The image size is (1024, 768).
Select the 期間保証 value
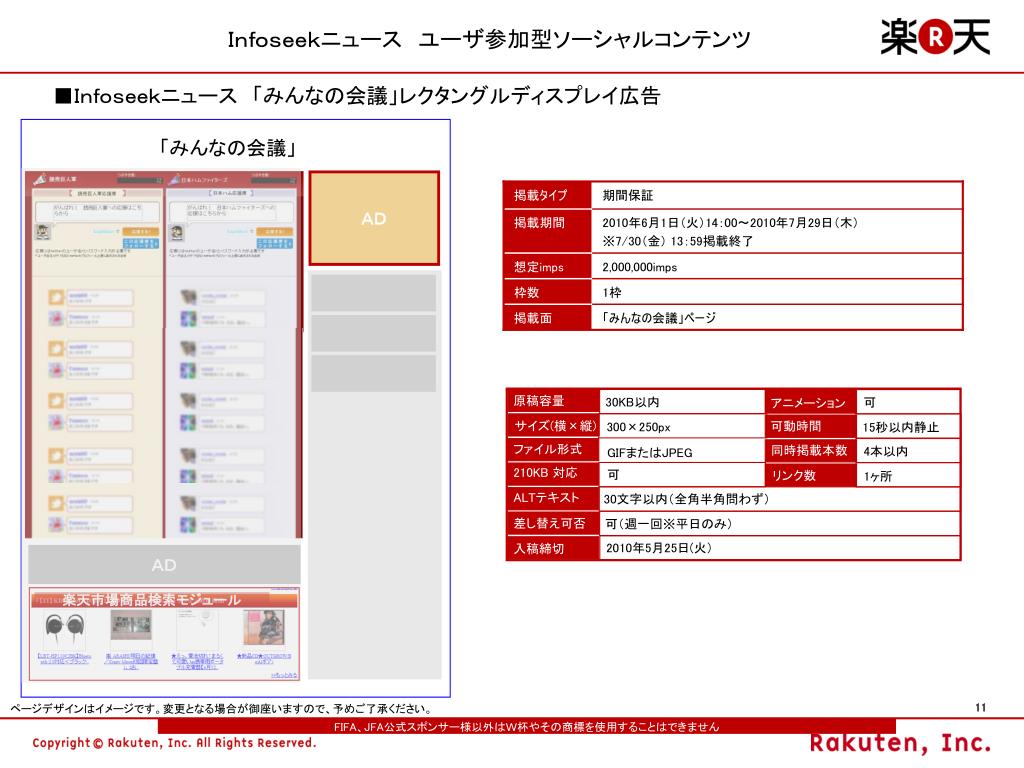[628, 195]
